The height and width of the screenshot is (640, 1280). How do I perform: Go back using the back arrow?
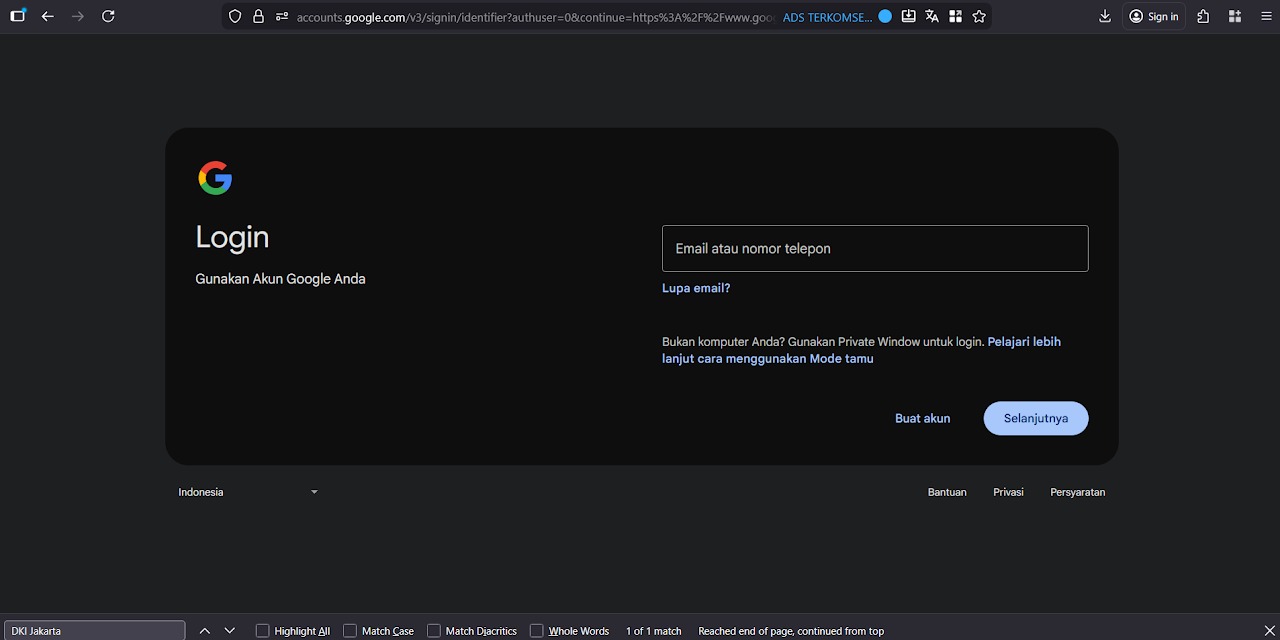click(x=47, y=16)
